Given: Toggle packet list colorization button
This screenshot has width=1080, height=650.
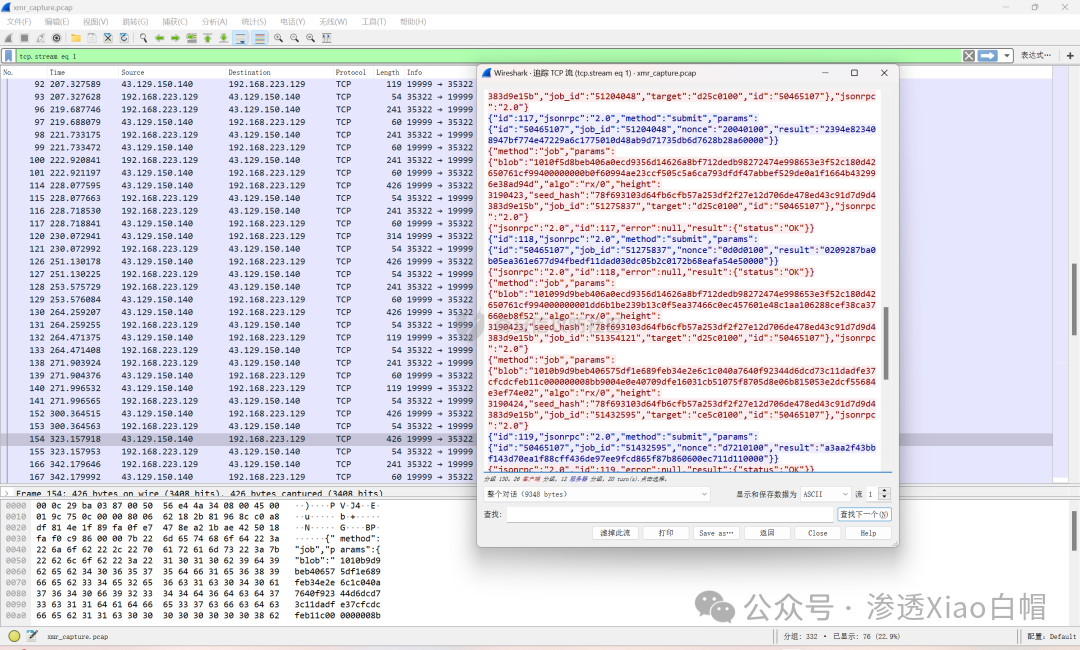Looking at the screenshot, I should (x=260, y=38).
